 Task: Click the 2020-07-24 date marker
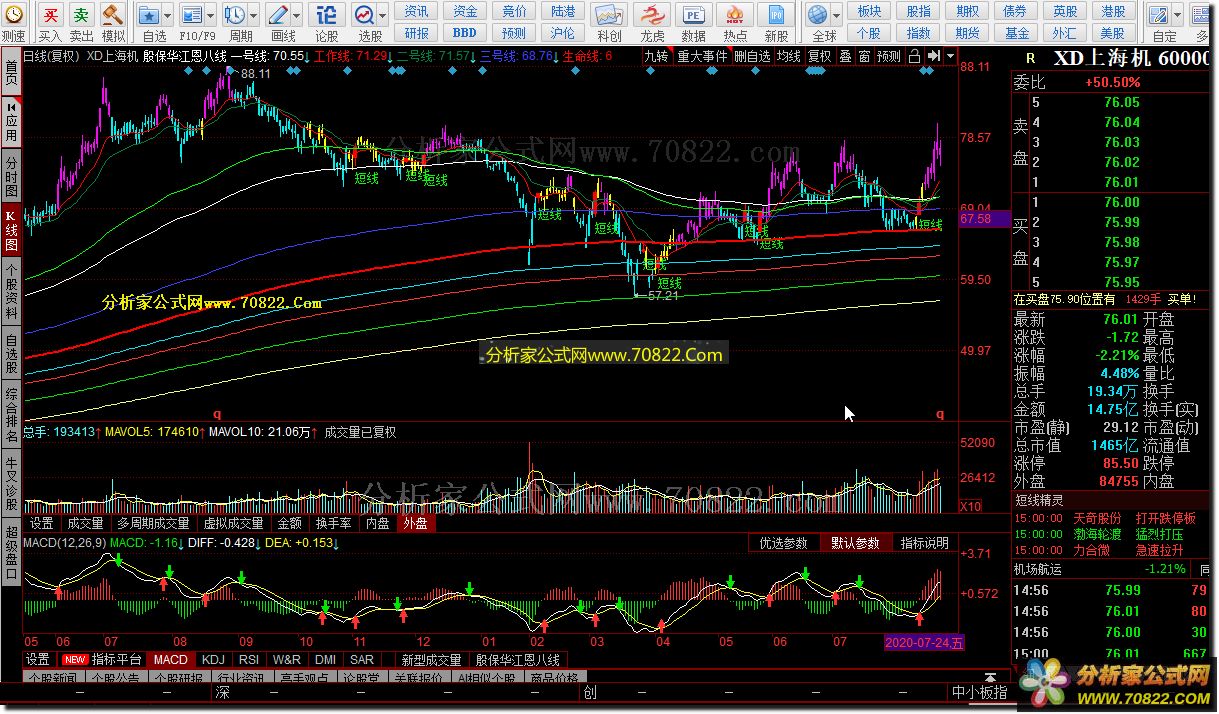pyautogui.click(x=925, y=642)
